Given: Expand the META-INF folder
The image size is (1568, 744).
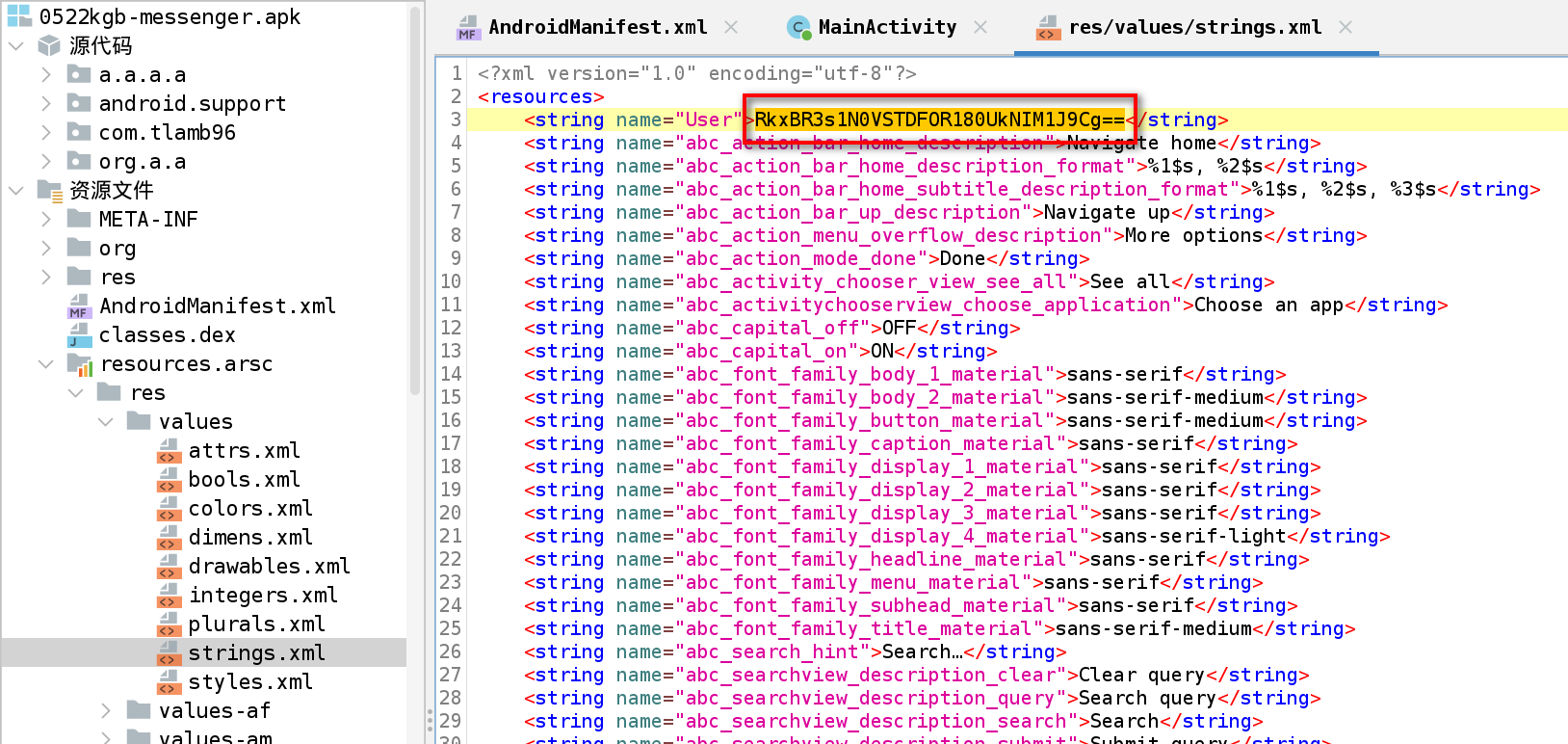Looking at the screenshot, I should tap(46, 219).
